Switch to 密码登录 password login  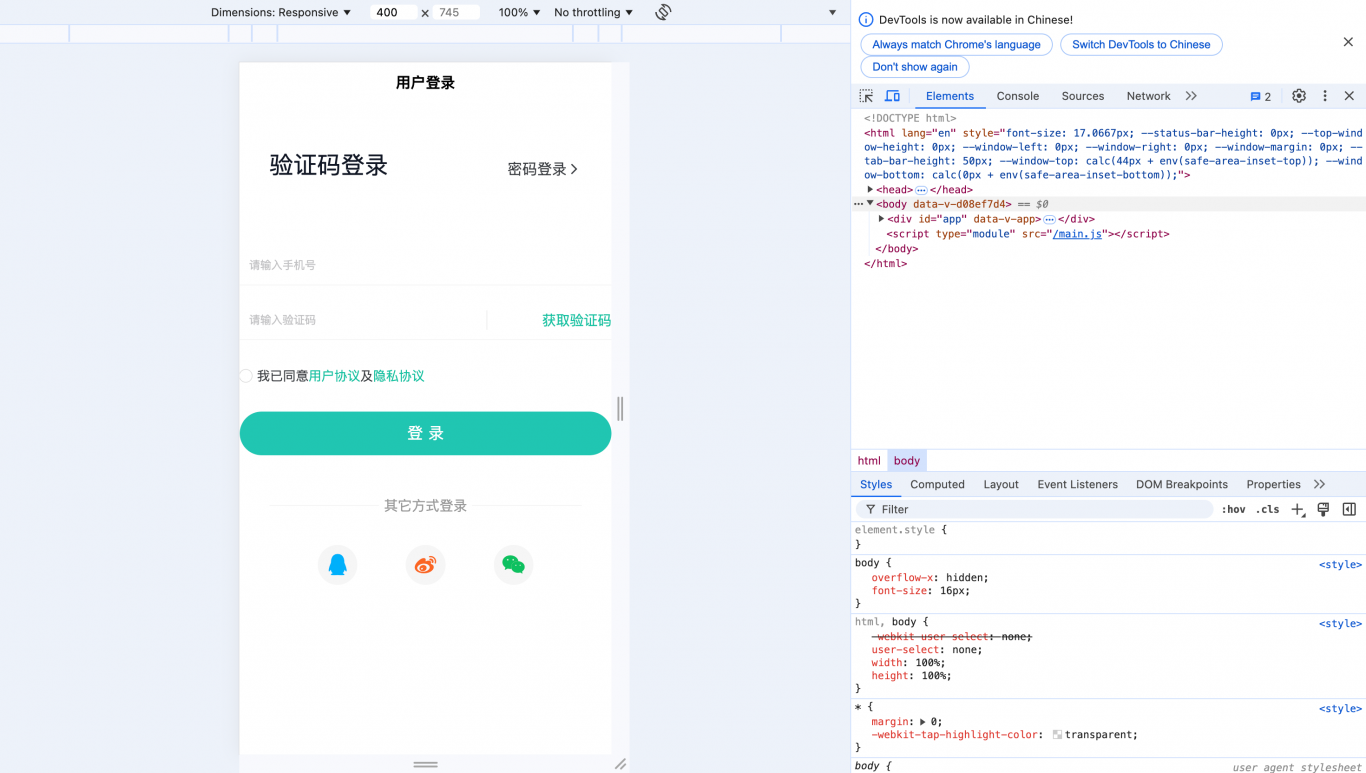pos(543,169)
